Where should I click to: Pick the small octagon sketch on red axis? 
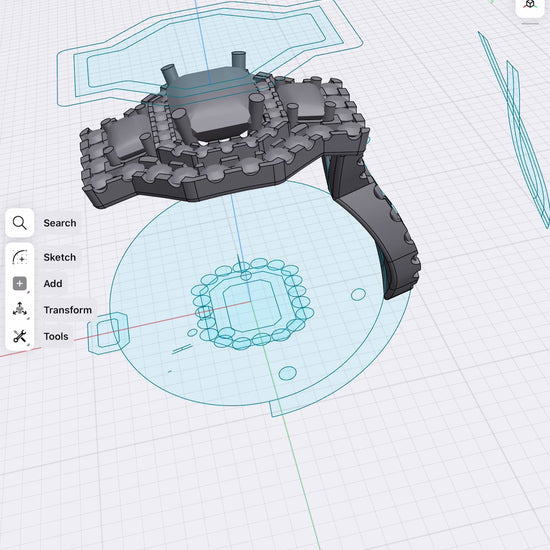tap(108, 333)
